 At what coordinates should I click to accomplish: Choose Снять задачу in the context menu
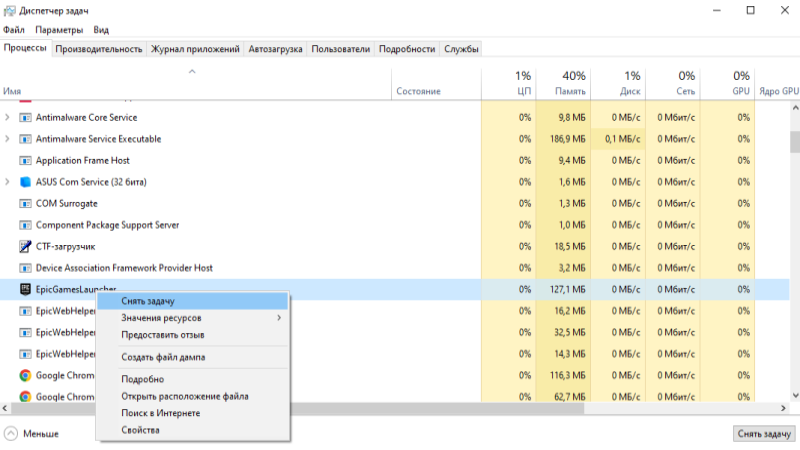pyautogui.click(x=192, y=301)
